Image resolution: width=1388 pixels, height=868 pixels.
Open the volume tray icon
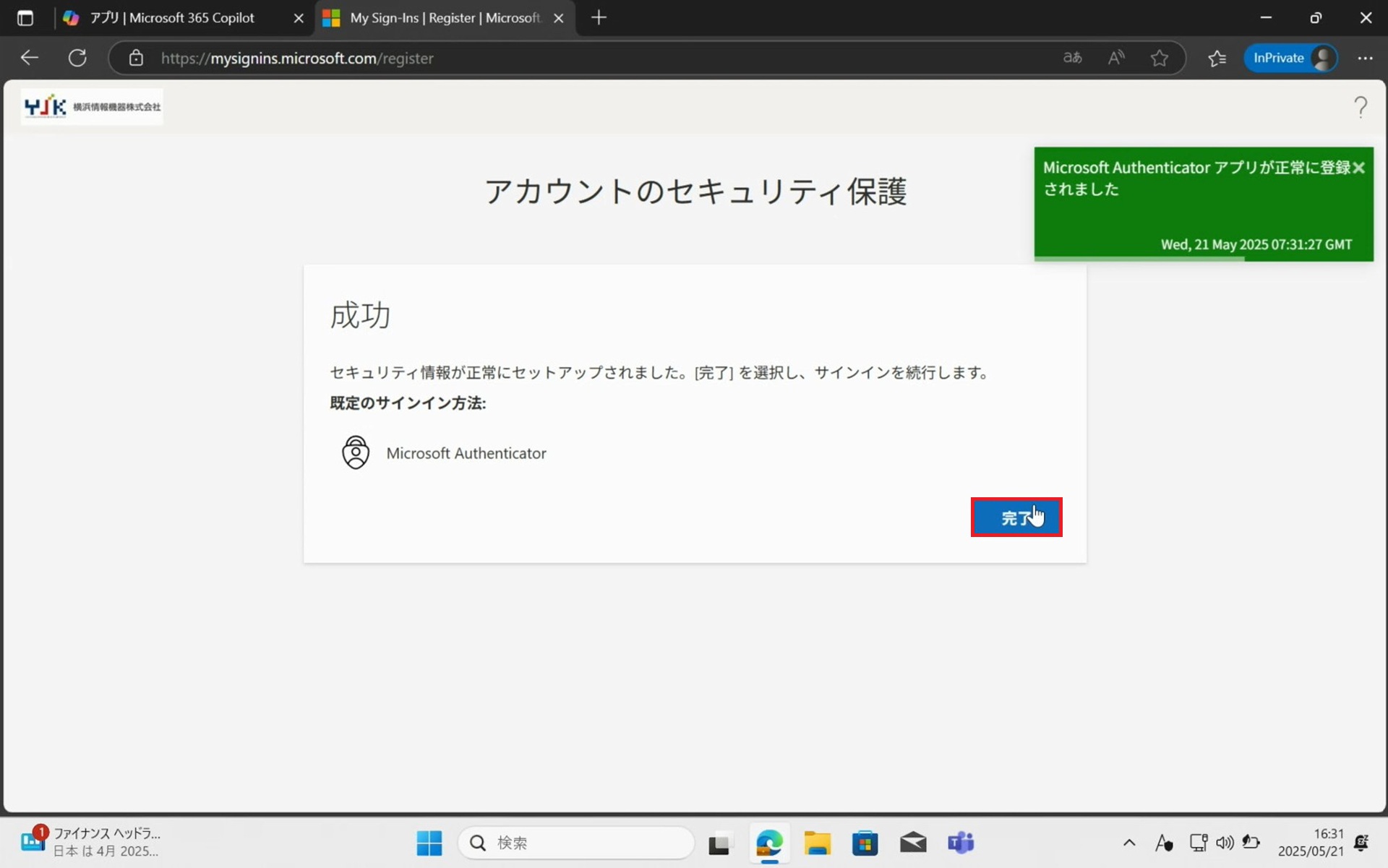coord(1225,843)
